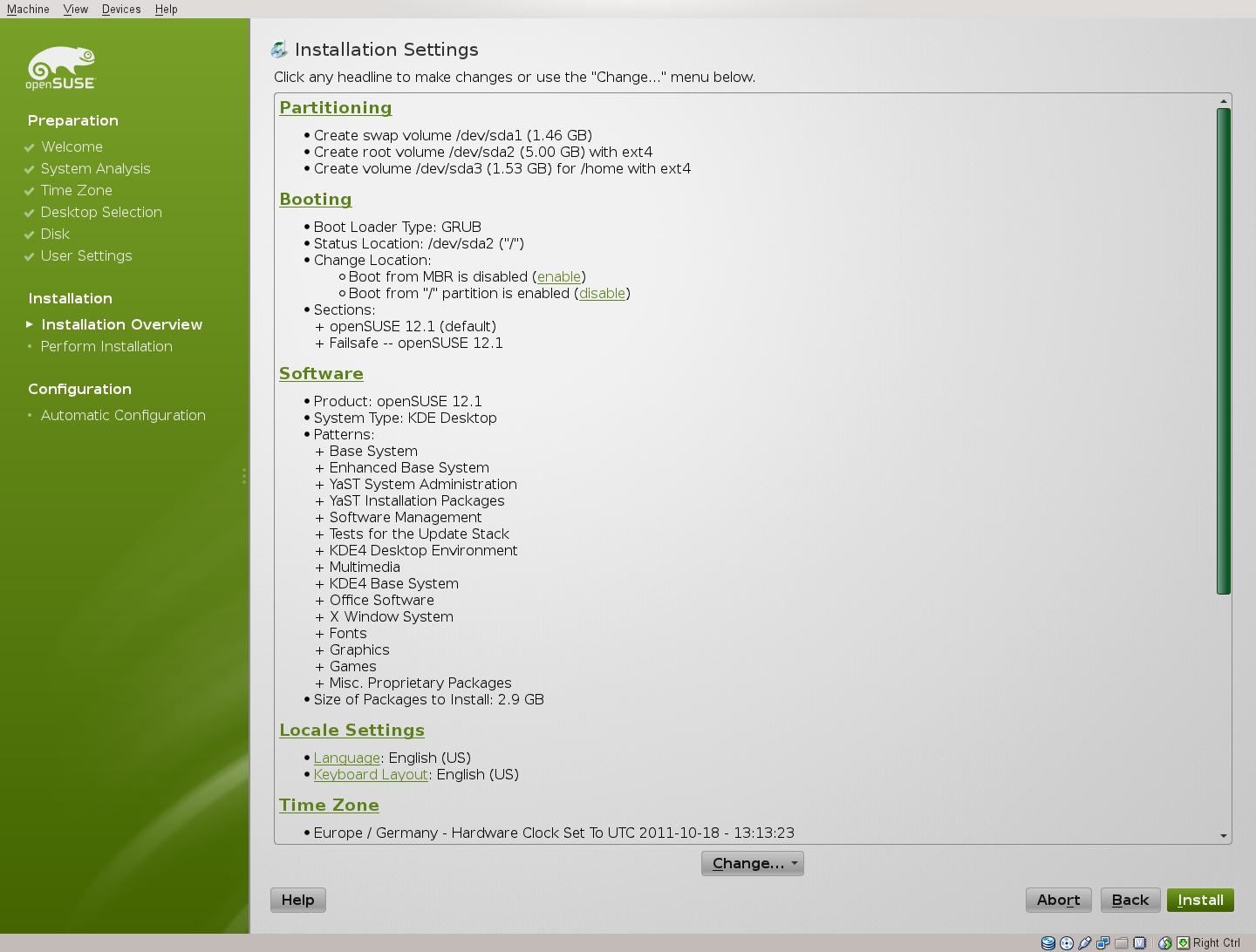1256x952 pixels.
Task: Click the 'X Window System' pattern entry
Action: point(391,616)
